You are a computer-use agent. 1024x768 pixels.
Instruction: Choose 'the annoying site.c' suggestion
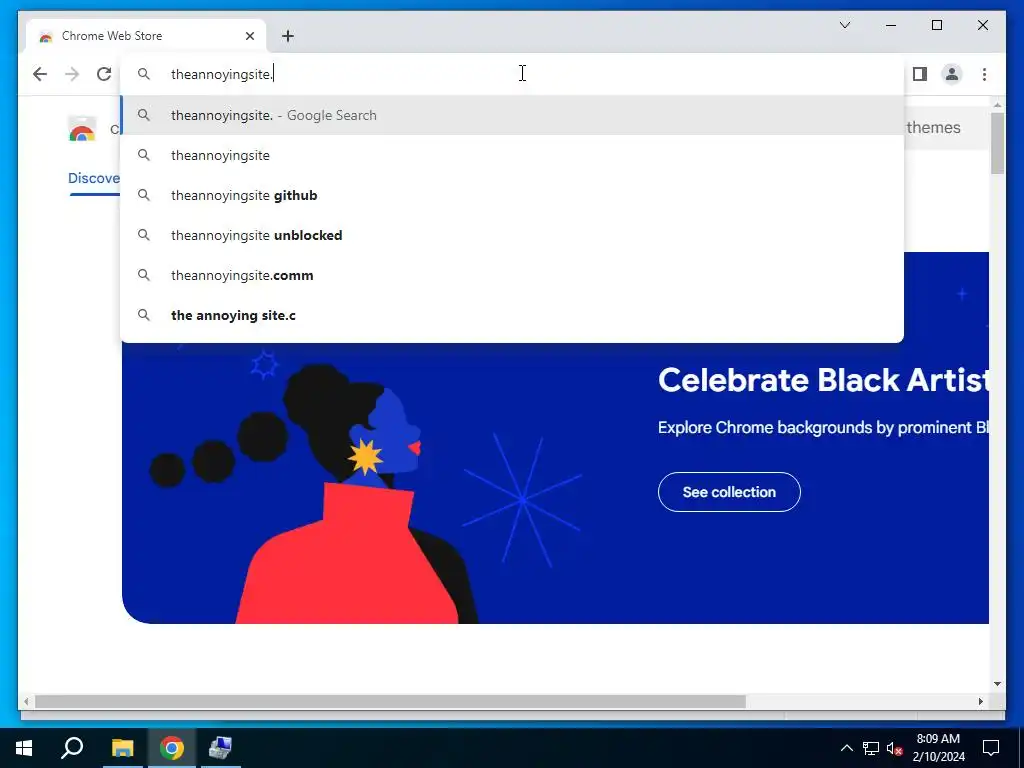coord(513,315)
